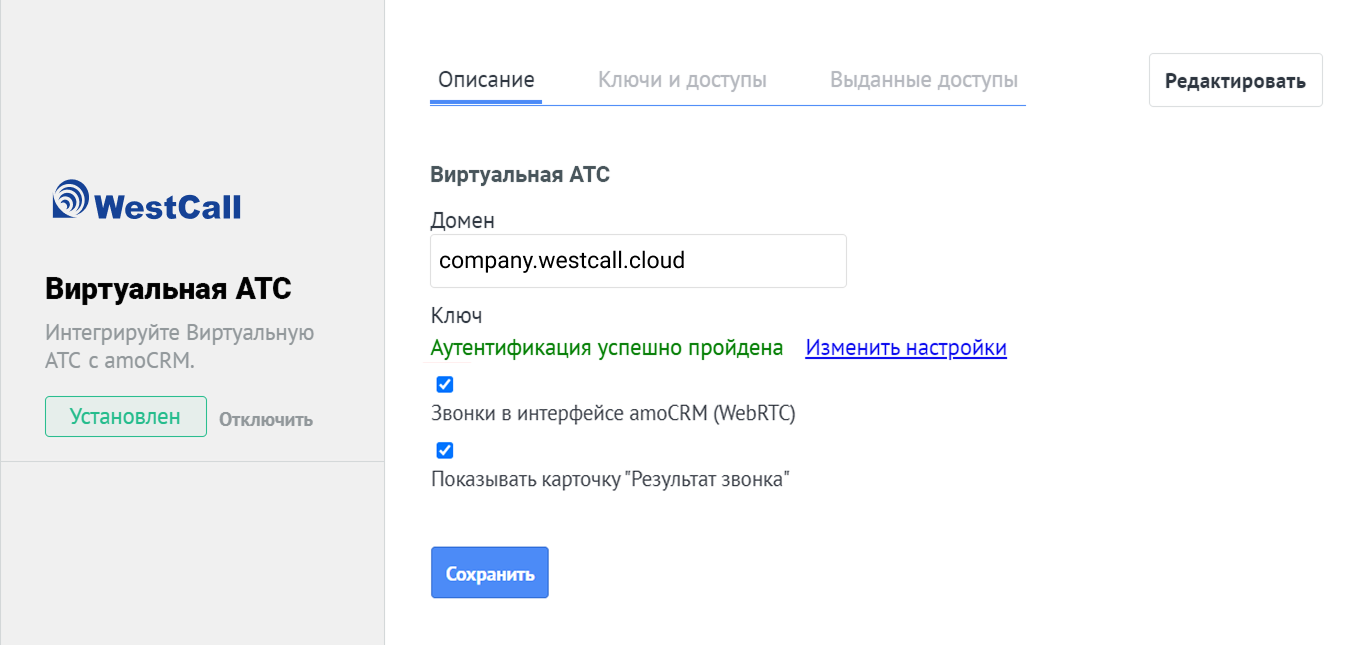1366x645 pixels.
Task: Go to the Выданные доступы tab
Action: 924,80
